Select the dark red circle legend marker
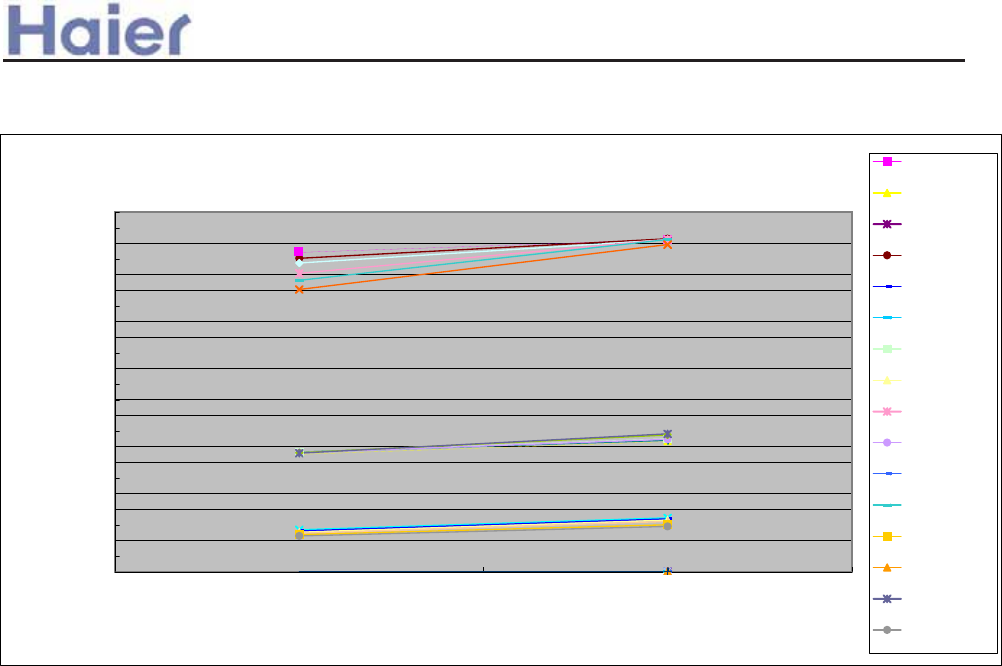 887,256
